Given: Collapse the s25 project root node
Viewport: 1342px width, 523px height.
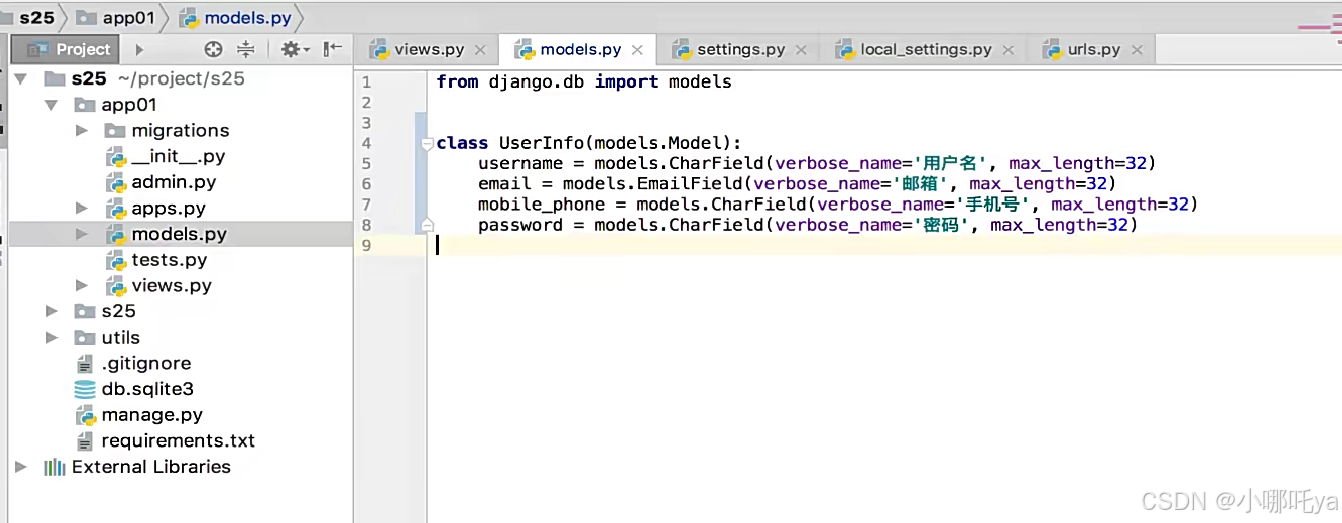Looking at the screenshot, I should click(x=21, y=79).
